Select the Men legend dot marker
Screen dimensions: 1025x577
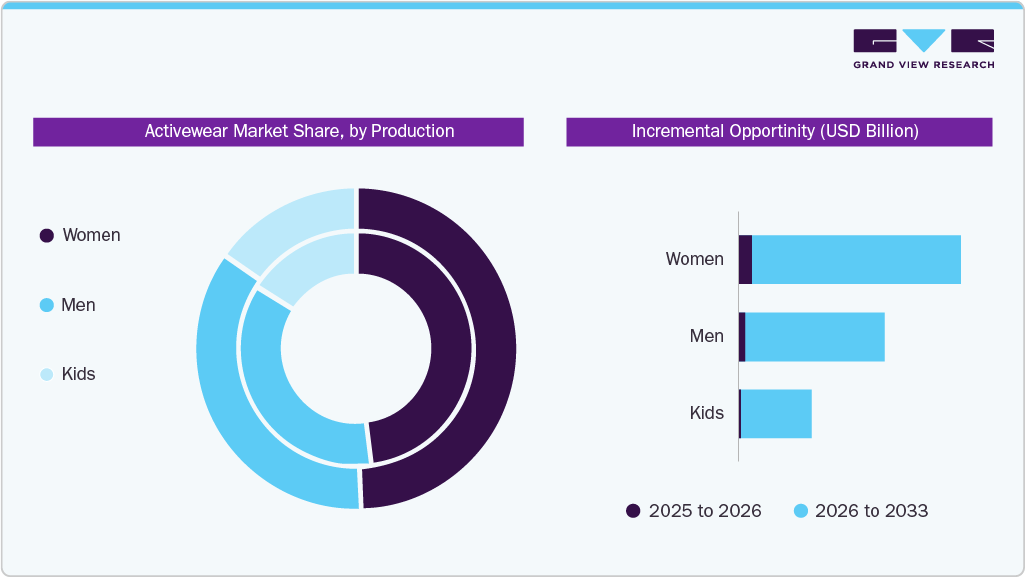44,305
